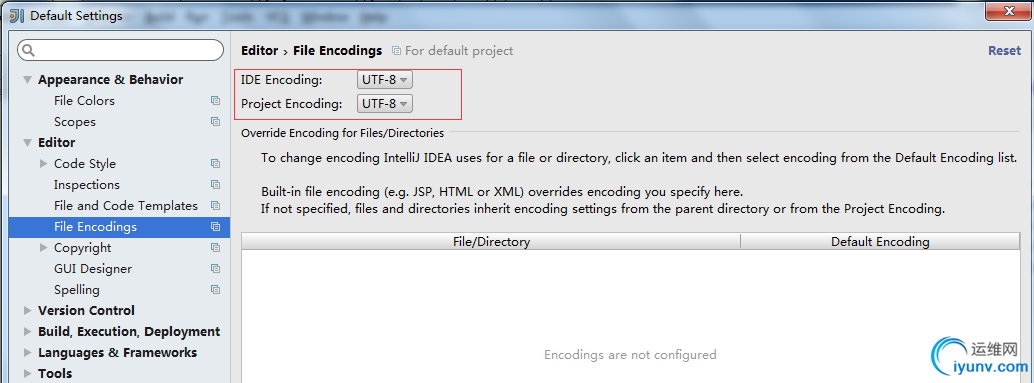The image size is (1034, 383).
Task: Collapse the Appearance & Behavior section
Action: pos(28,80)
